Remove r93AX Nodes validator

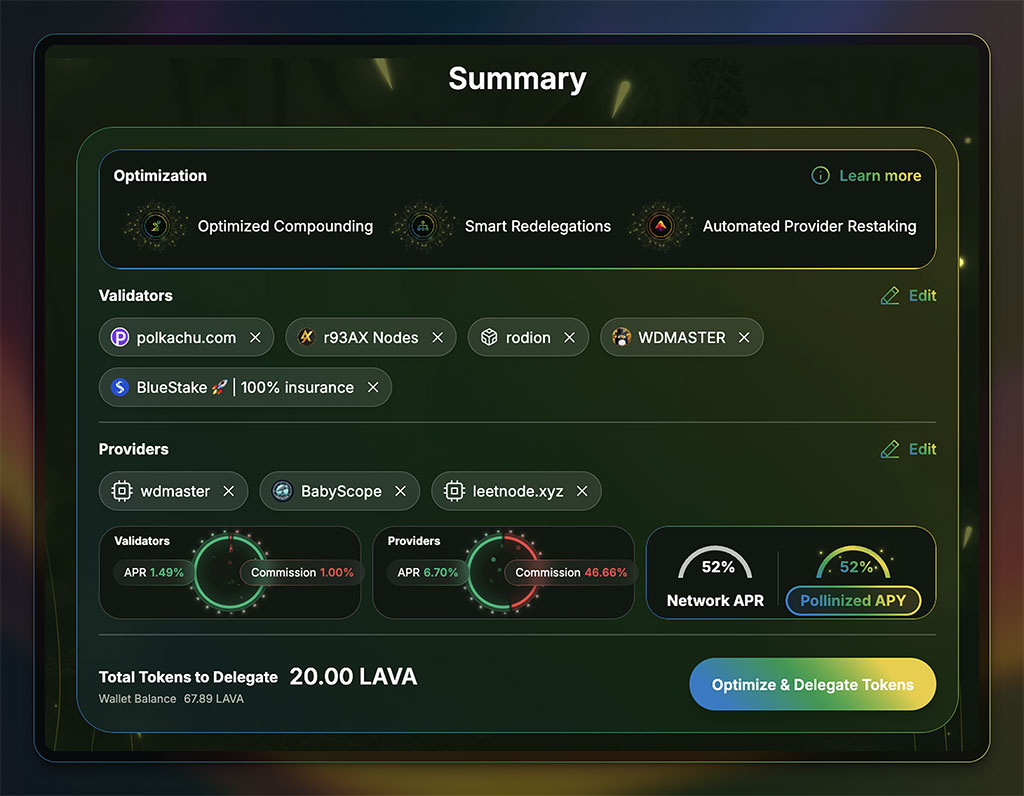tap(438, 338)
